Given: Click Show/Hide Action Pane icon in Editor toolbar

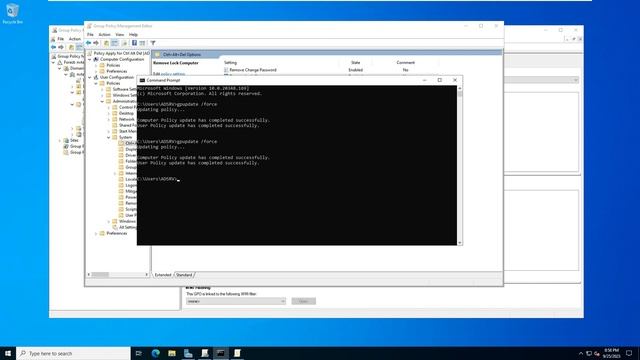Looking at the screenshot, I should coord(142,43).
